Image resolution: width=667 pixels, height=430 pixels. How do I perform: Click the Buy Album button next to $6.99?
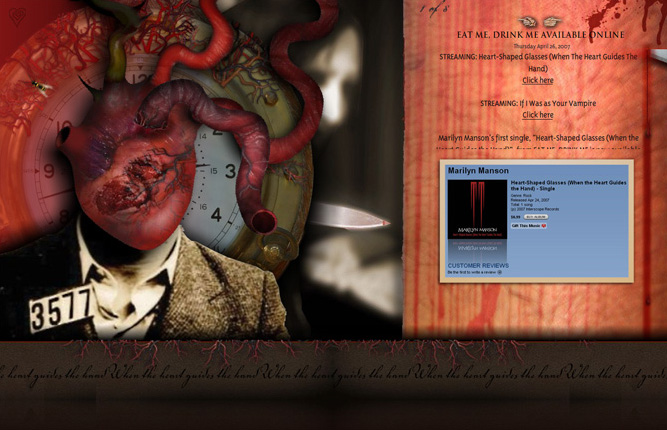point(536,217)
